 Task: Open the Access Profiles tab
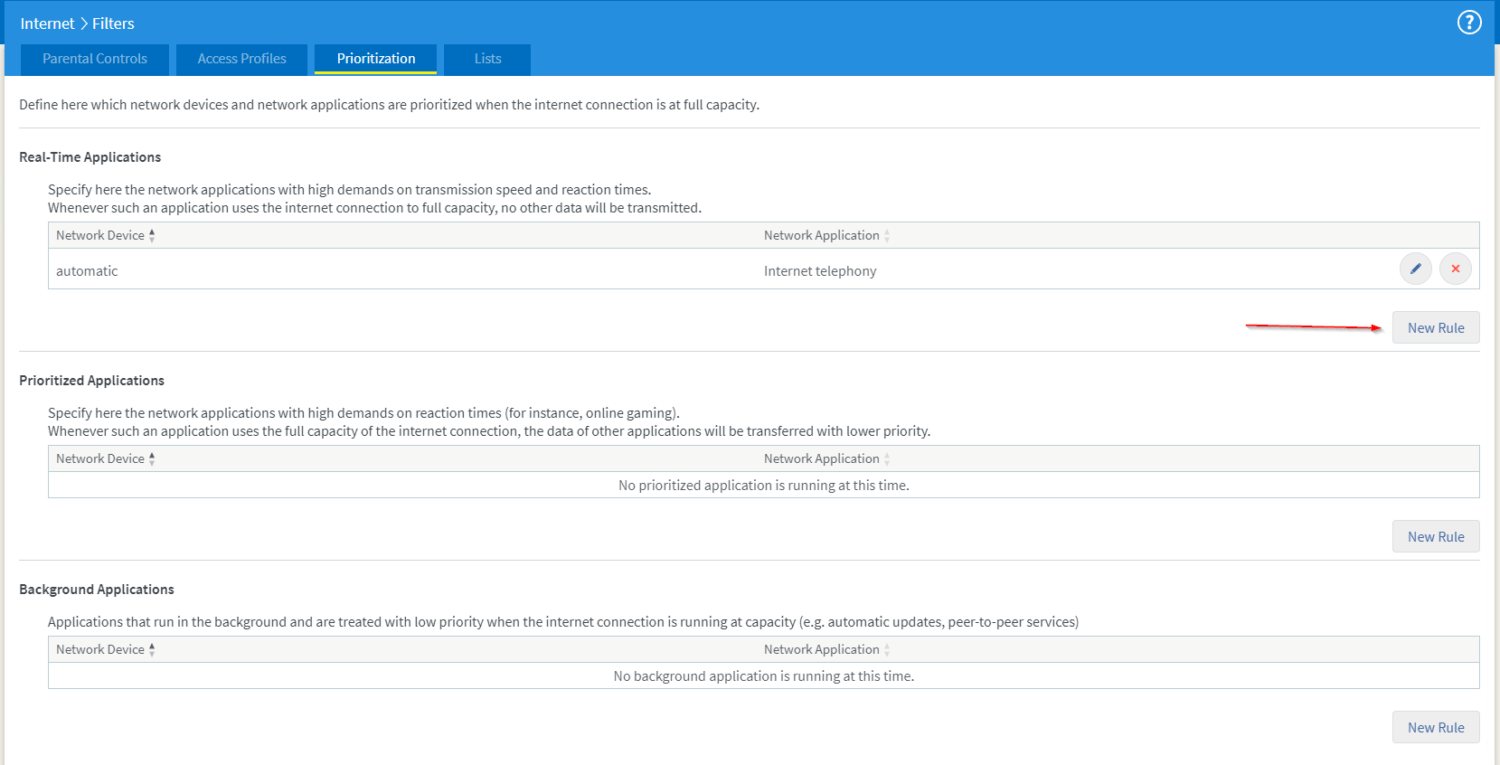point(241,59)
